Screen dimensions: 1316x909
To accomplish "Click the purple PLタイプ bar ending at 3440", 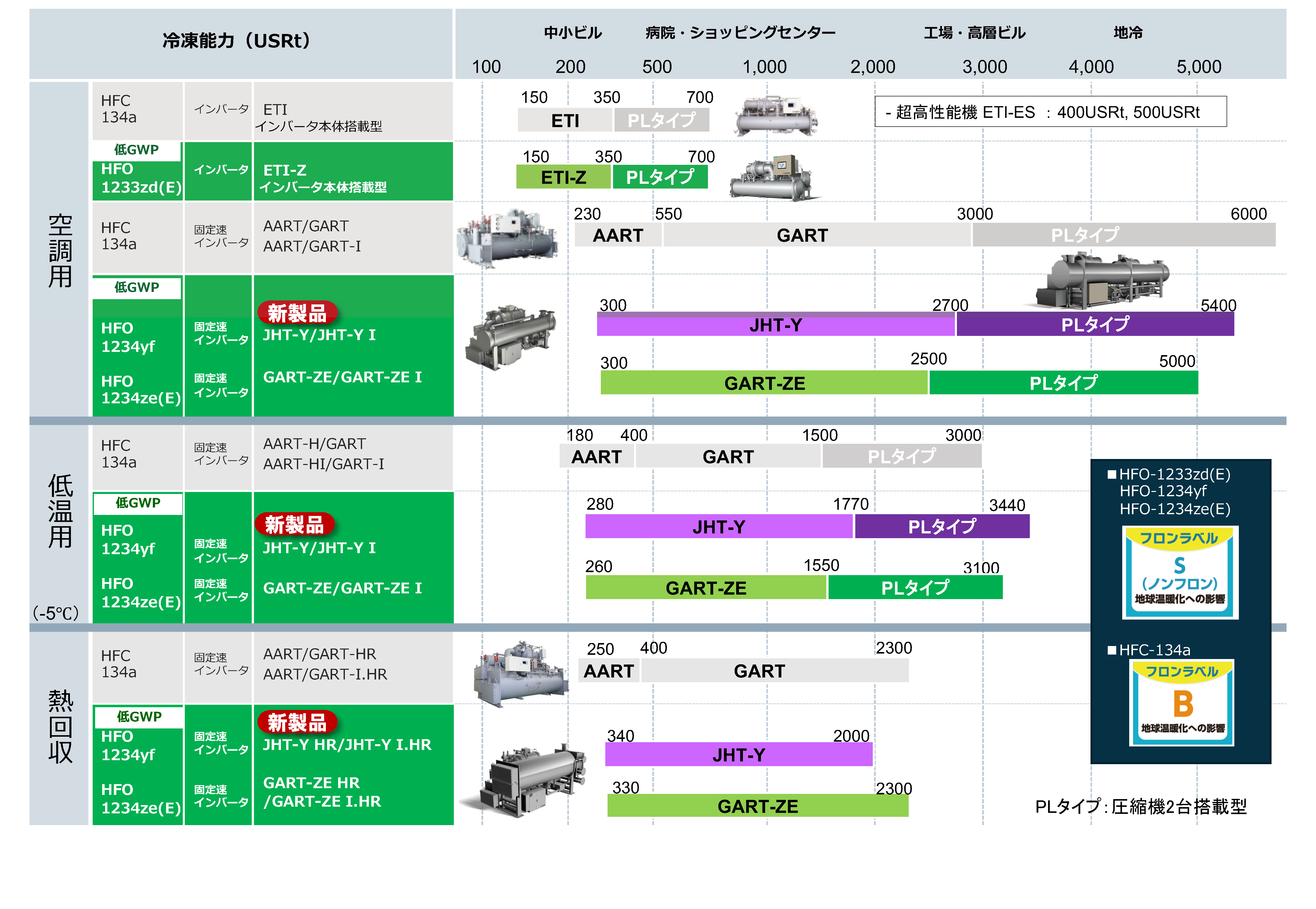I will (942, 526).
